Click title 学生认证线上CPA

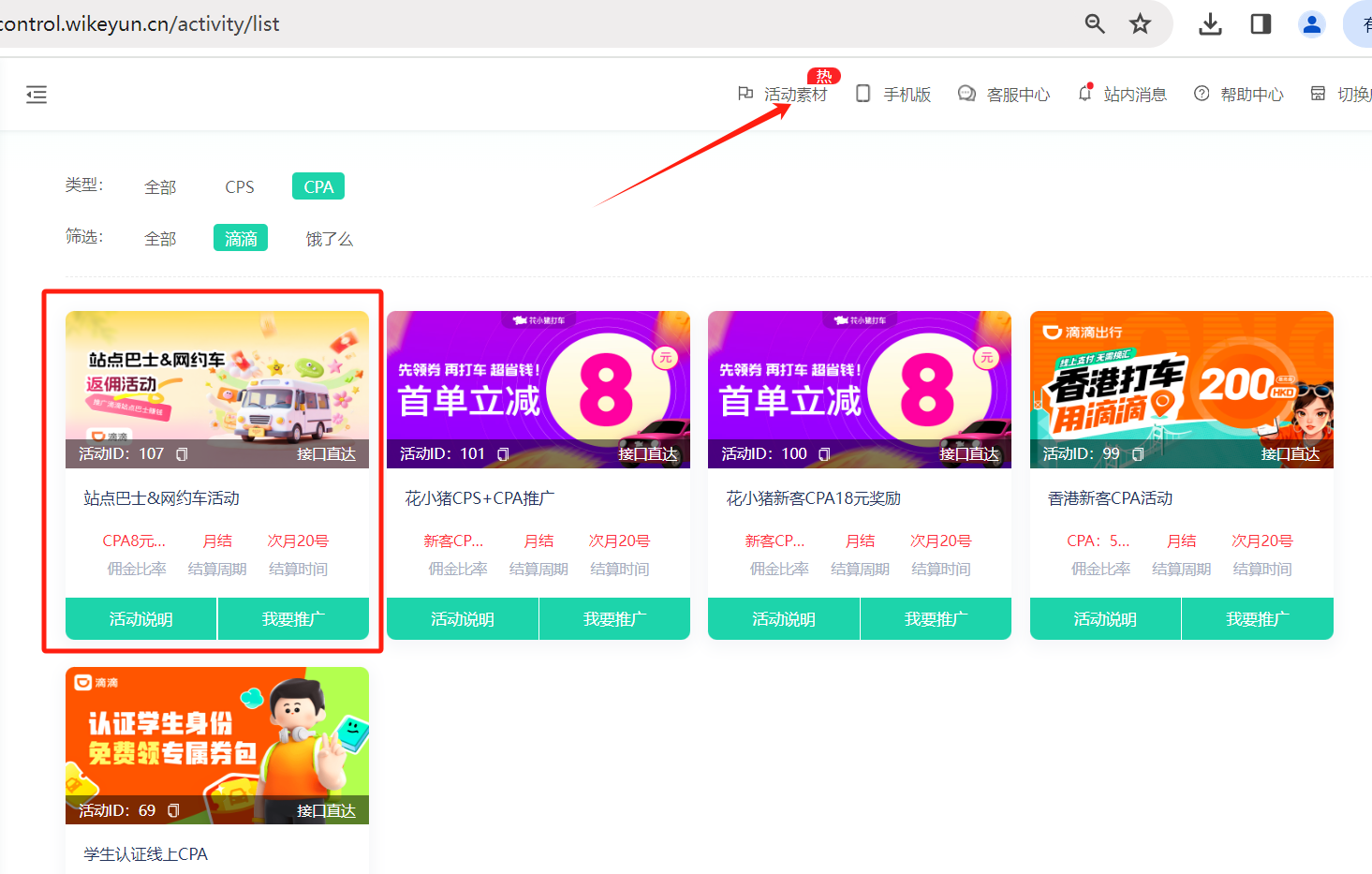(146, 854)
